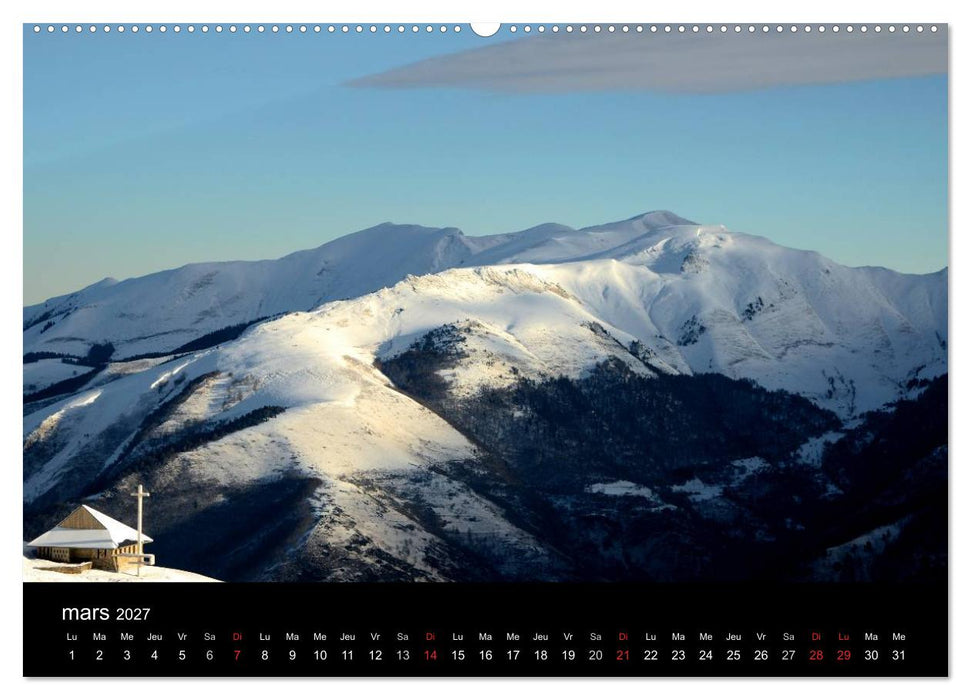
Task: Select day 1 in the calendar strip
Action: click(72, 655)
